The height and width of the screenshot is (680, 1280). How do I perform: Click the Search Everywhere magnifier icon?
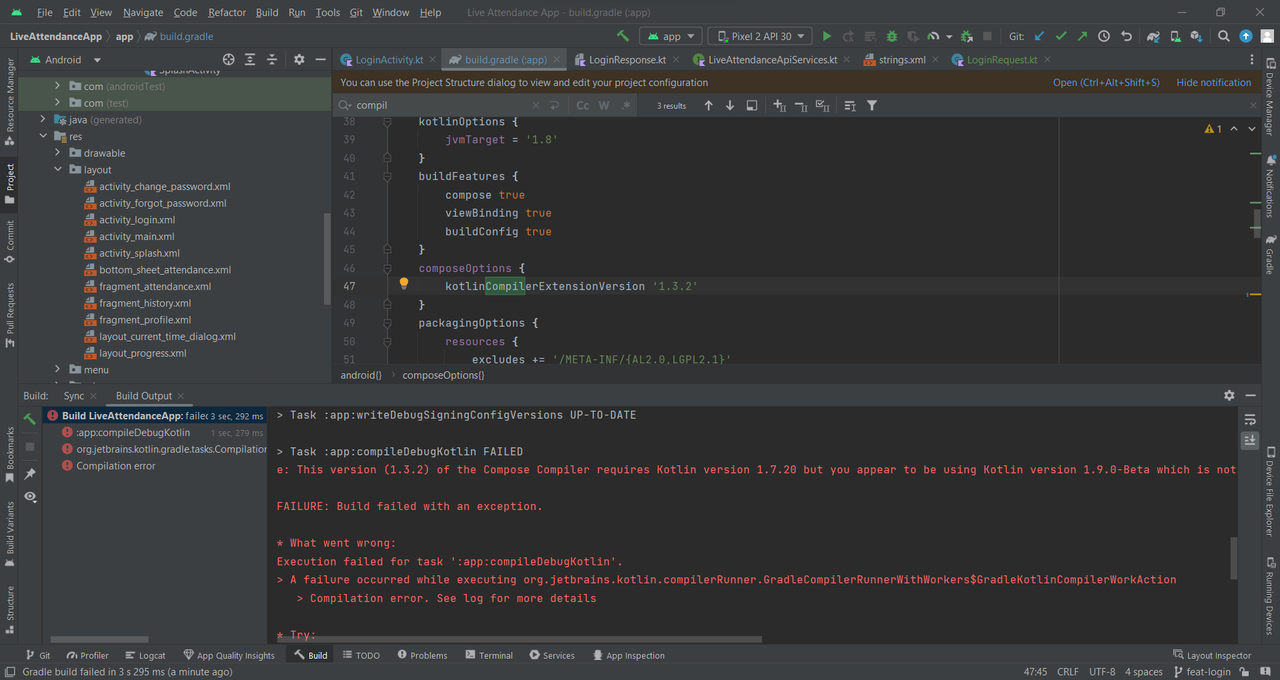tap(1223, 36)
